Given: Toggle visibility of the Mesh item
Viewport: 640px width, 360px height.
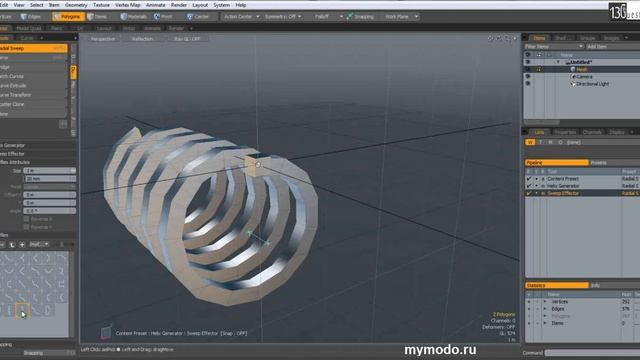Looking at the screenshot, I should coord(528,69).
